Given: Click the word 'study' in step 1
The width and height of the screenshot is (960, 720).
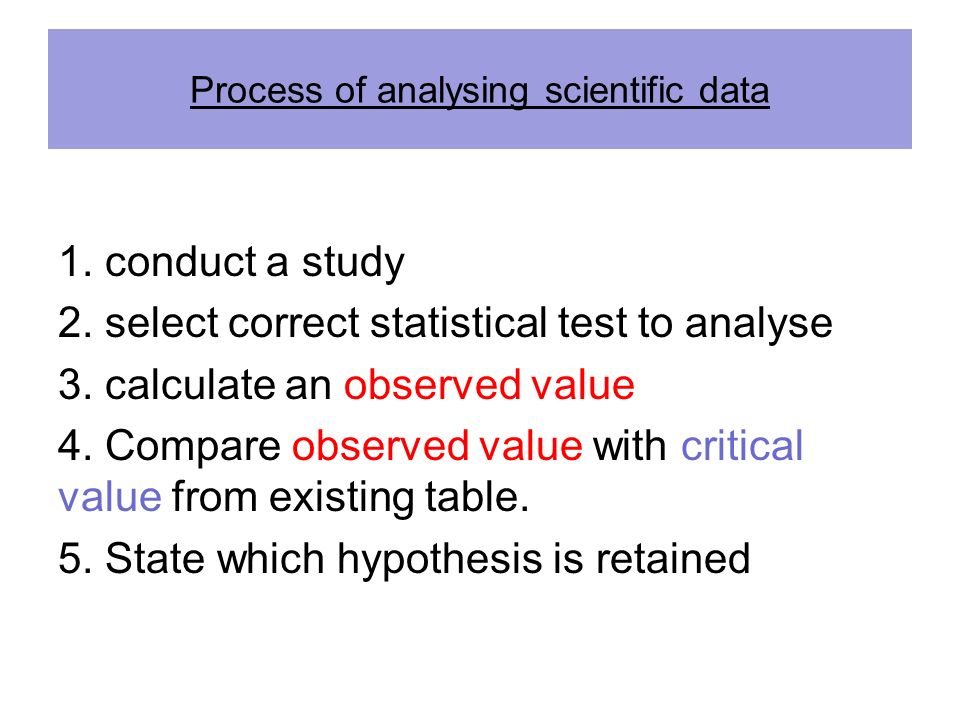Looking at the screenshot, I should coord(353,263).
